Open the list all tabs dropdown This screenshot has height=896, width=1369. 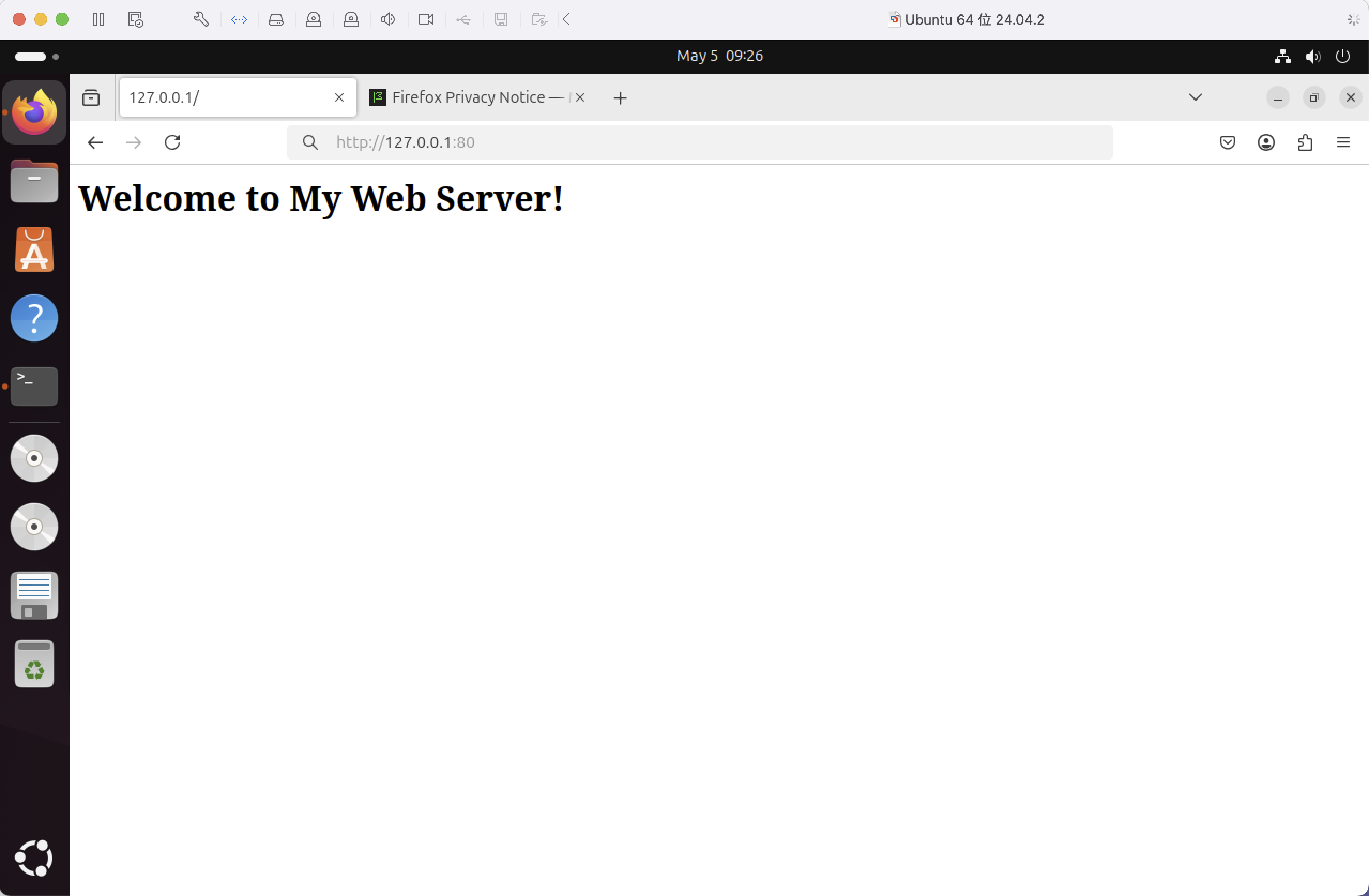click(x=1195, y=97)
